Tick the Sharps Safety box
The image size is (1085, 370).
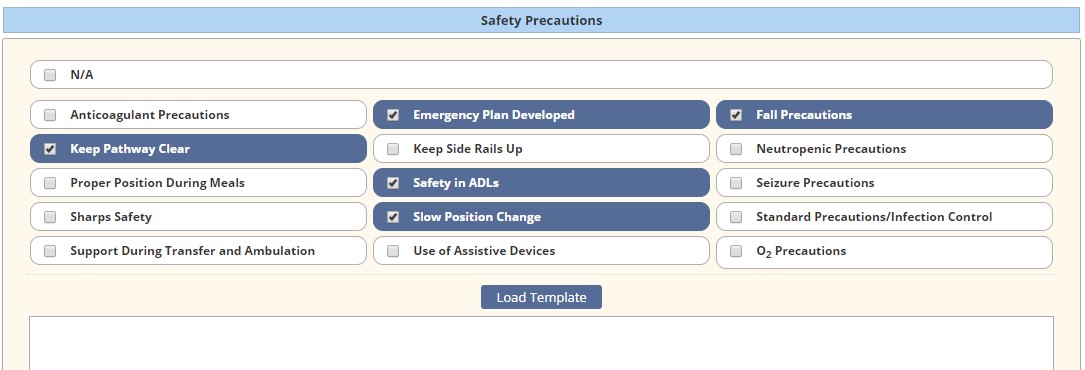(x=50, y=216)
